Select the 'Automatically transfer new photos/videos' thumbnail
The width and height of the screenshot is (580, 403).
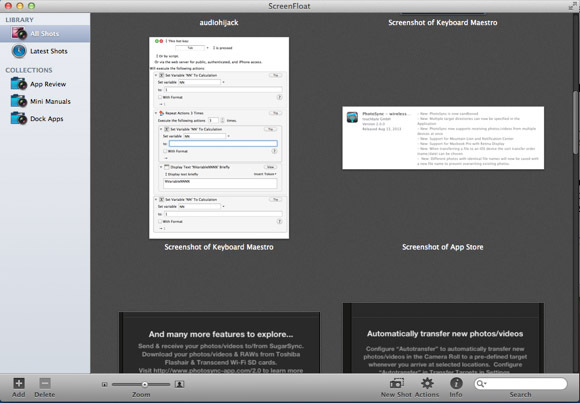coord(443,338)
